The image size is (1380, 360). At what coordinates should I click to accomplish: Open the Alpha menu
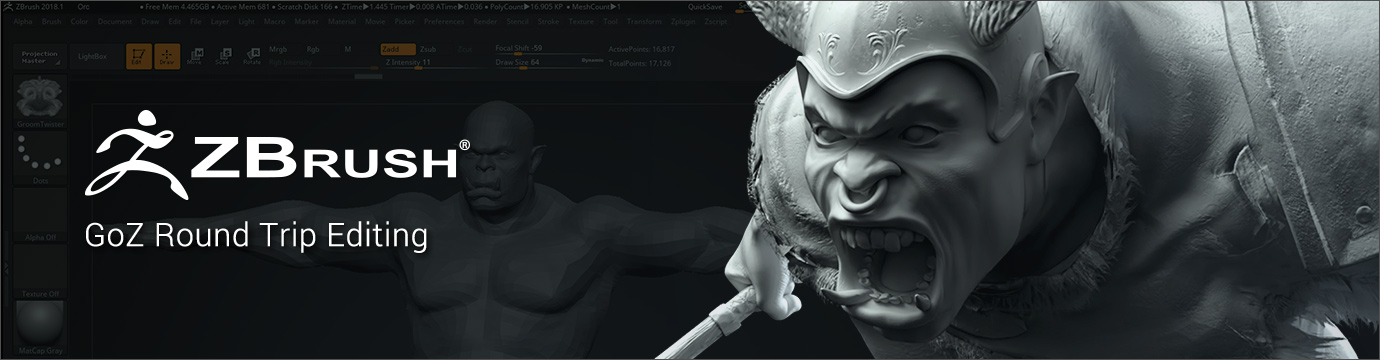pyautogui.click(x=23, y=22)
